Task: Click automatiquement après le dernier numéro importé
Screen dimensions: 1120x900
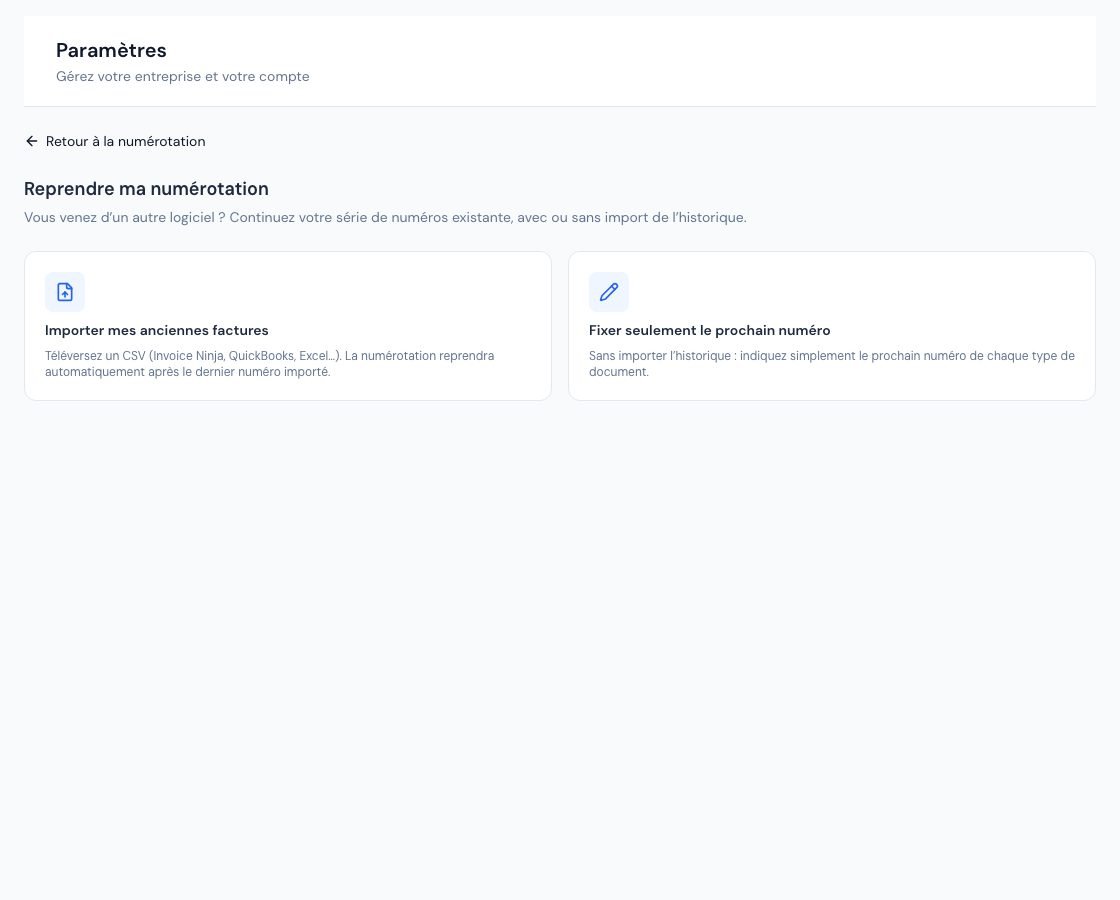Action: [x=187, y=372]
